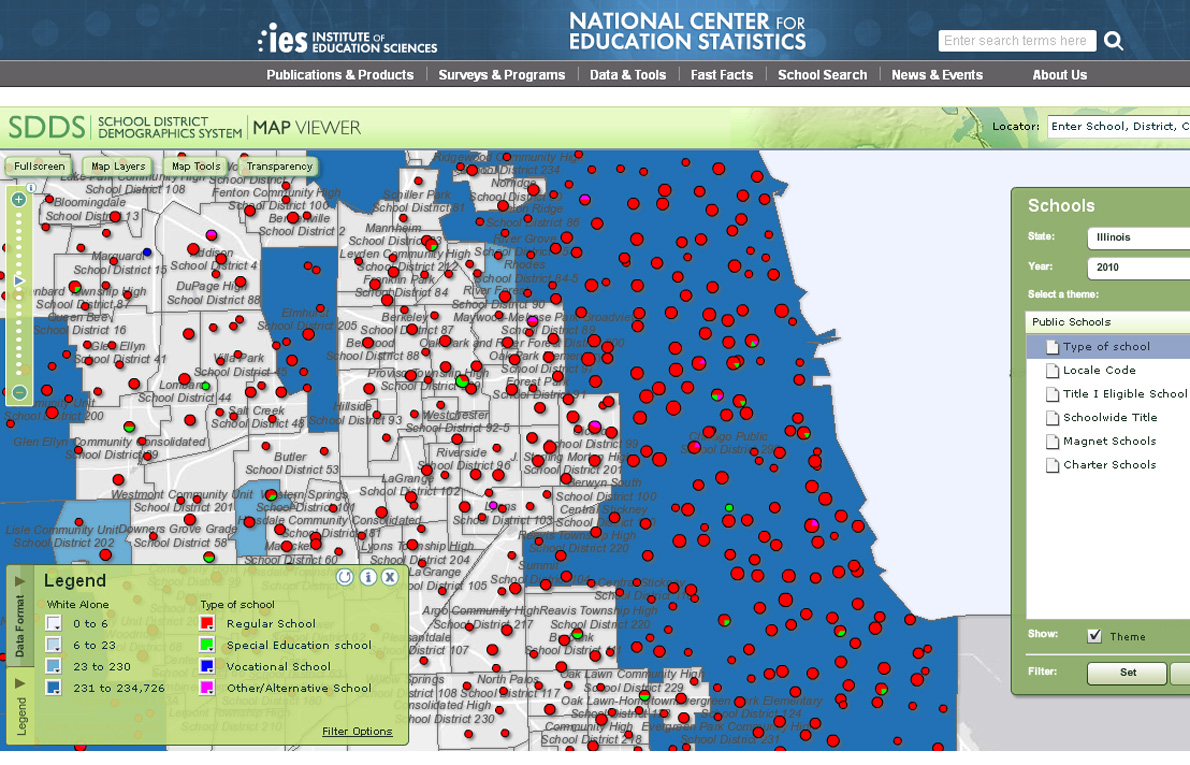Open the info icon above the zoom bar

coord(31,187)
